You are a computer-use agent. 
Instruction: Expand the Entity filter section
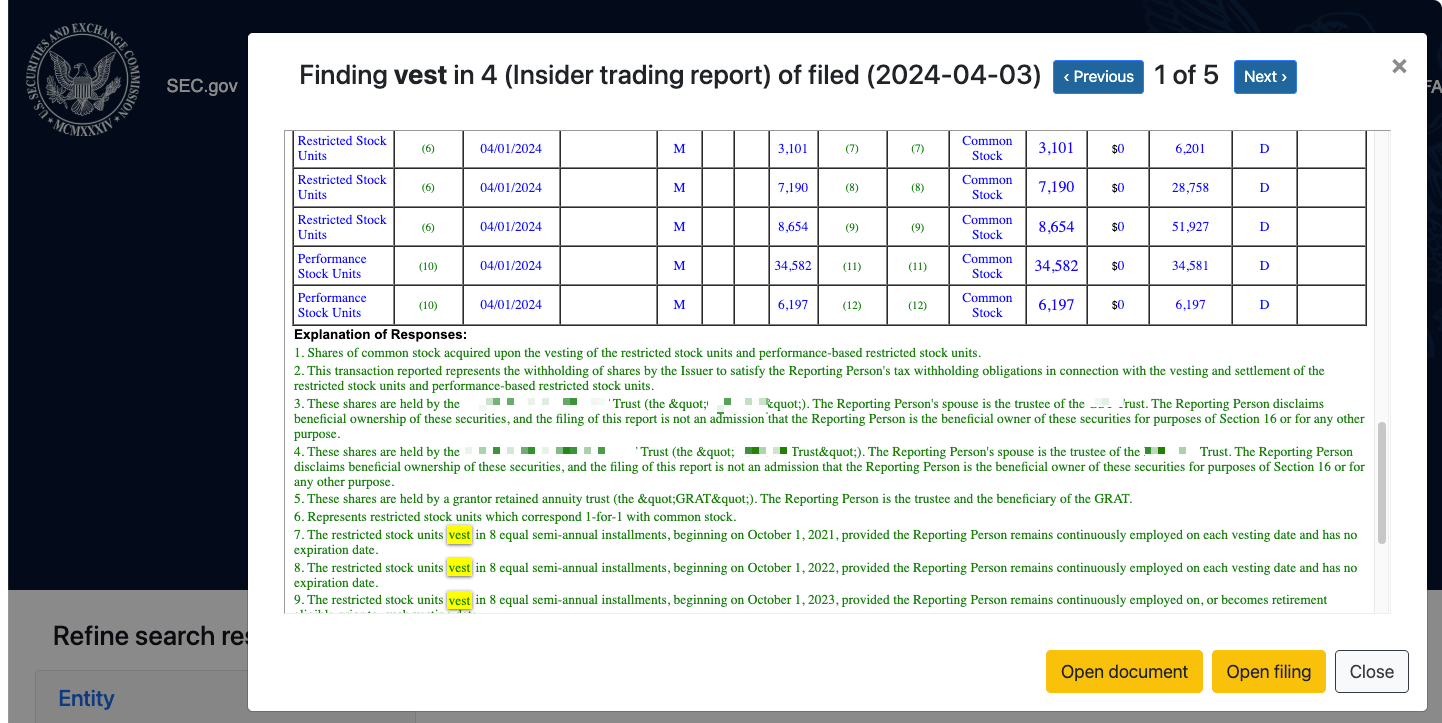coord(87,698)
